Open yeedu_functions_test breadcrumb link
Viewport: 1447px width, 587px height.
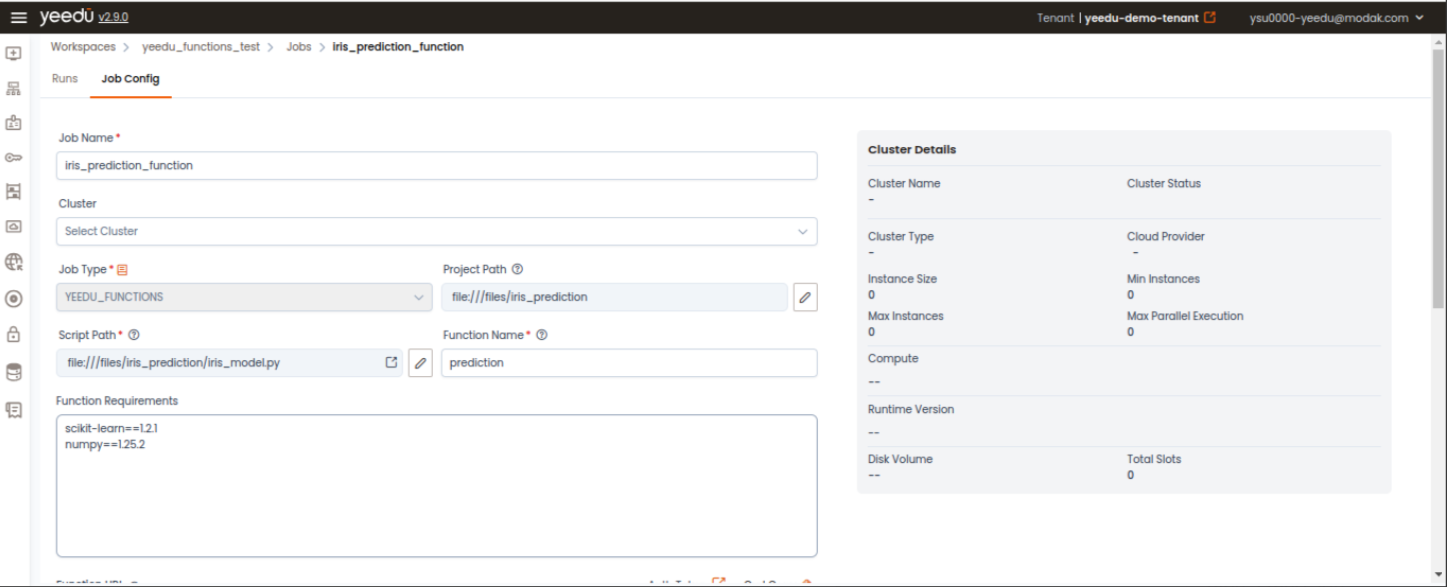coord(201,47)
